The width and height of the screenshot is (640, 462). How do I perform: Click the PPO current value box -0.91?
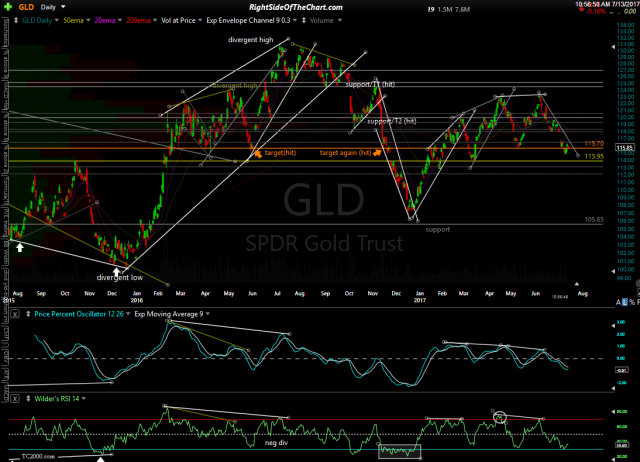(622, 370)
